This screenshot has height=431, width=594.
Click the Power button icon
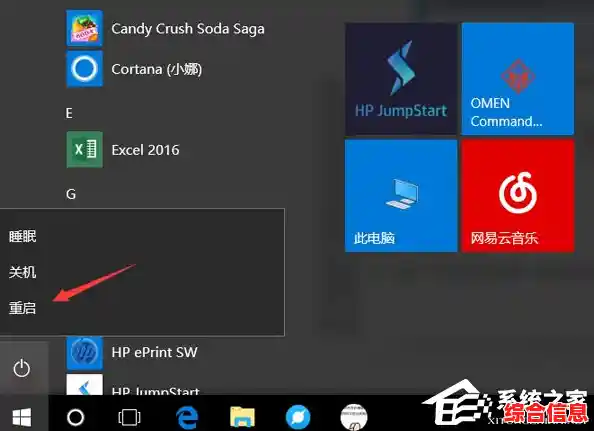tap(22, 368)
